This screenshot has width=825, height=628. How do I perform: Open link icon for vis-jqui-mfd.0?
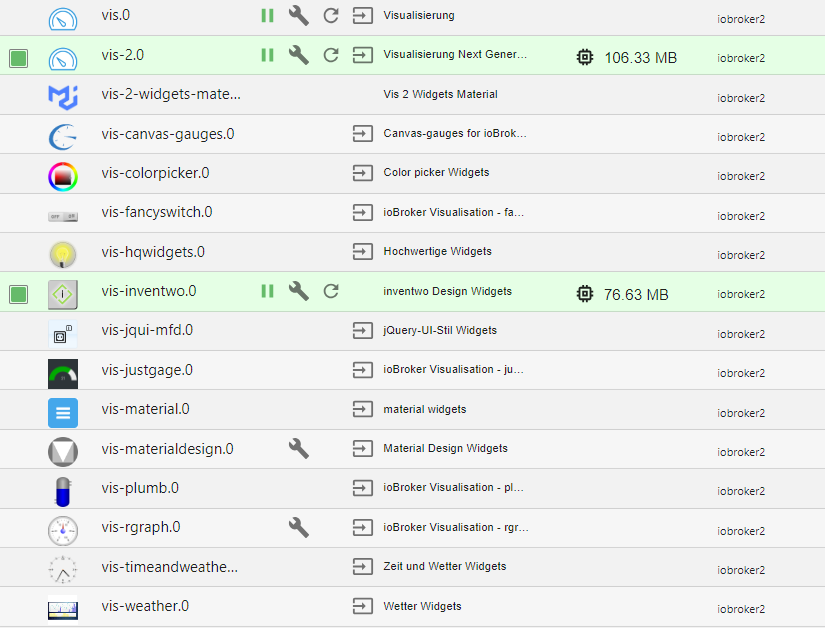(x=363, y=330)
